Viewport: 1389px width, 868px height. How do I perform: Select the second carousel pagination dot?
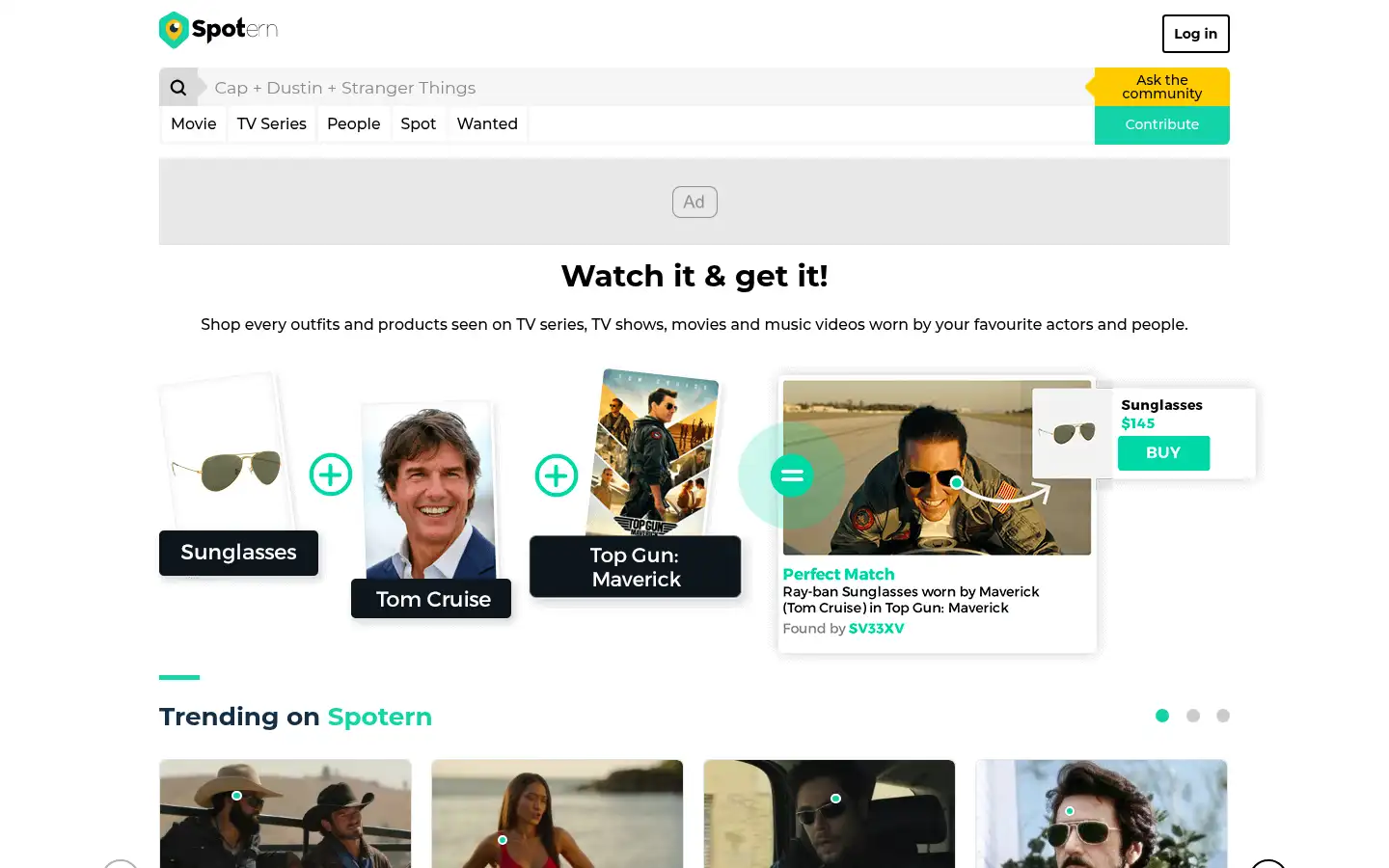point(1193,716)
